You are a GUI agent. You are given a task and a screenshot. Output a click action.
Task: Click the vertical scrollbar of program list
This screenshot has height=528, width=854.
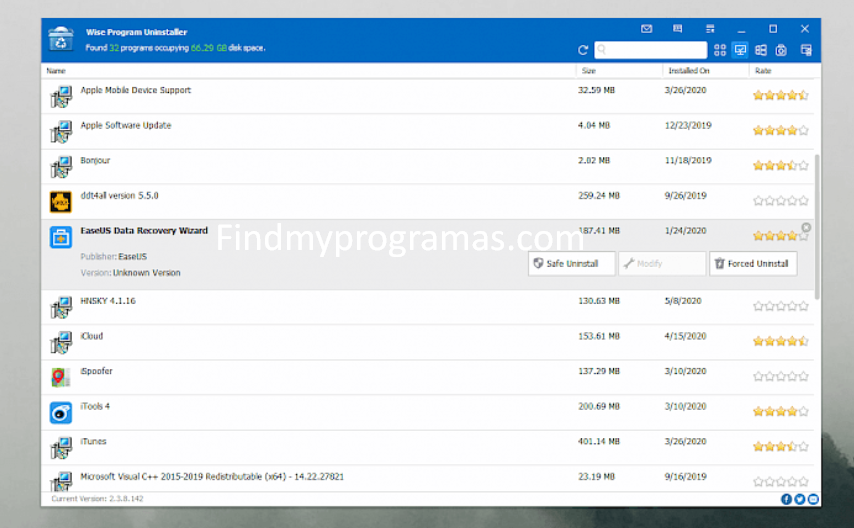coord(817,226)
